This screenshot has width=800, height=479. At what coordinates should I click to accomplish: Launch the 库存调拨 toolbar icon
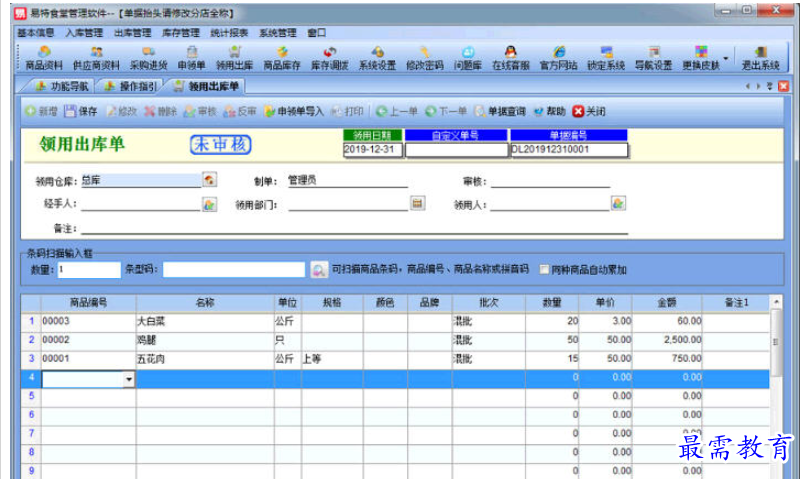[x=329, y=57]
